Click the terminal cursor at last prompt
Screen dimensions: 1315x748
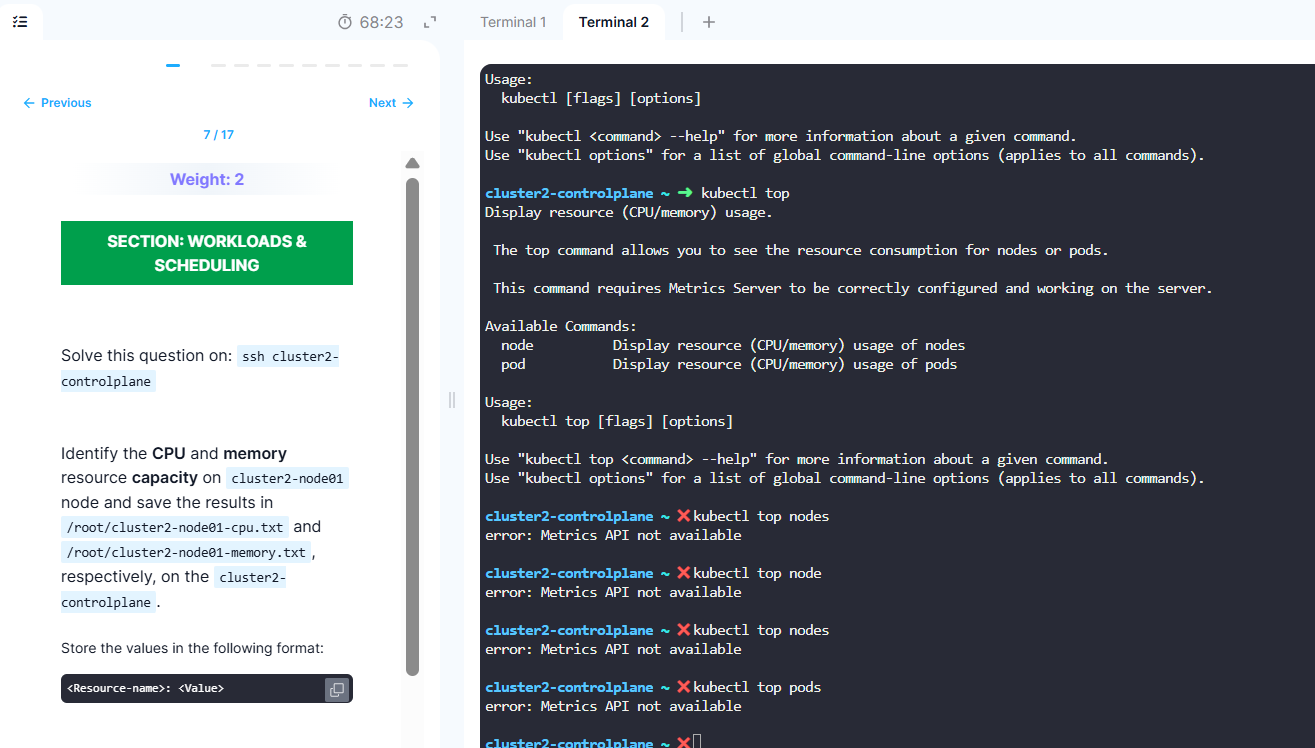[698, 742]
